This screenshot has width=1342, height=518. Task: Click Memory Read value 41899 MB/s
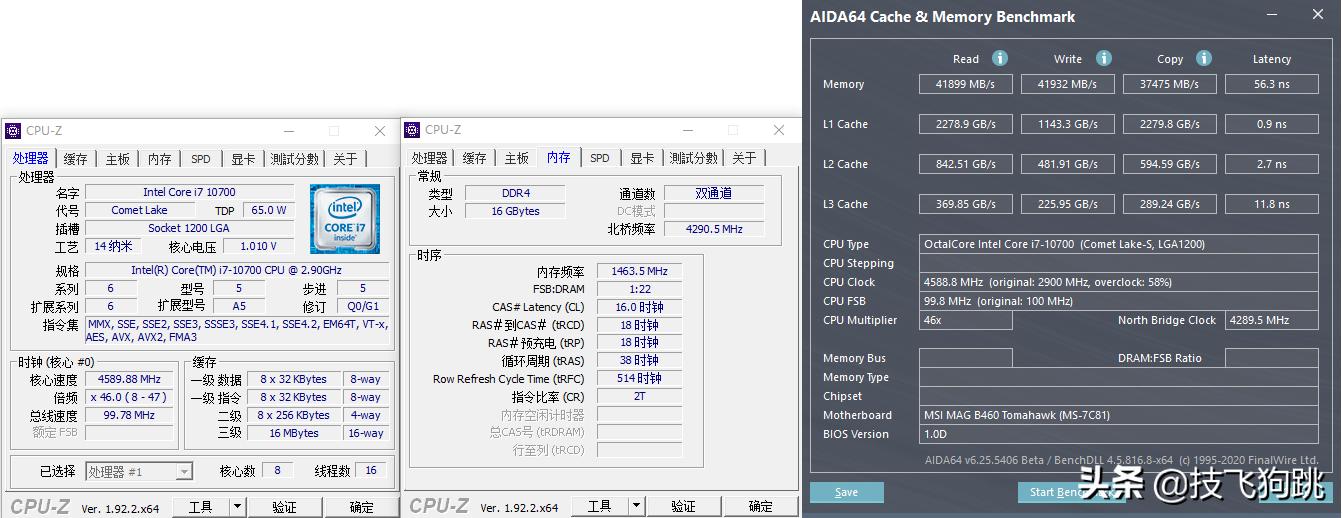coord(966,84)
